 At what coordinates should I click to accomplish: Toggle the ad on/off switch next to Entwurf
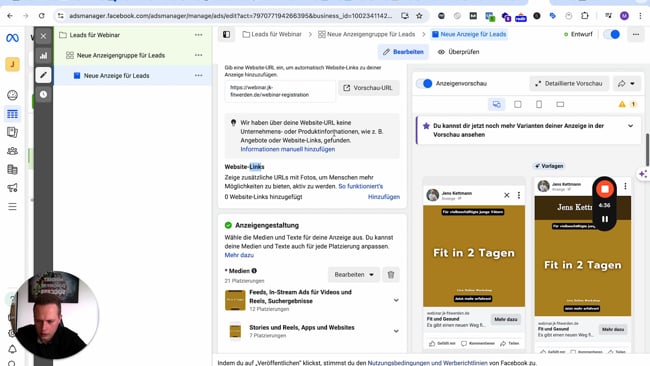click(612, 34)
